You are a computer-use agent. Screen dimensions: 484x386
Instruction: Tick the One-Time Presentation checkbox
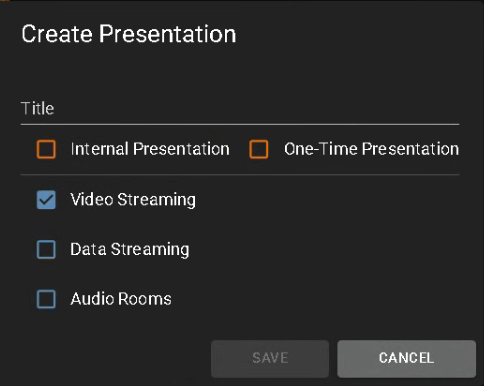(x=259, y=149)
